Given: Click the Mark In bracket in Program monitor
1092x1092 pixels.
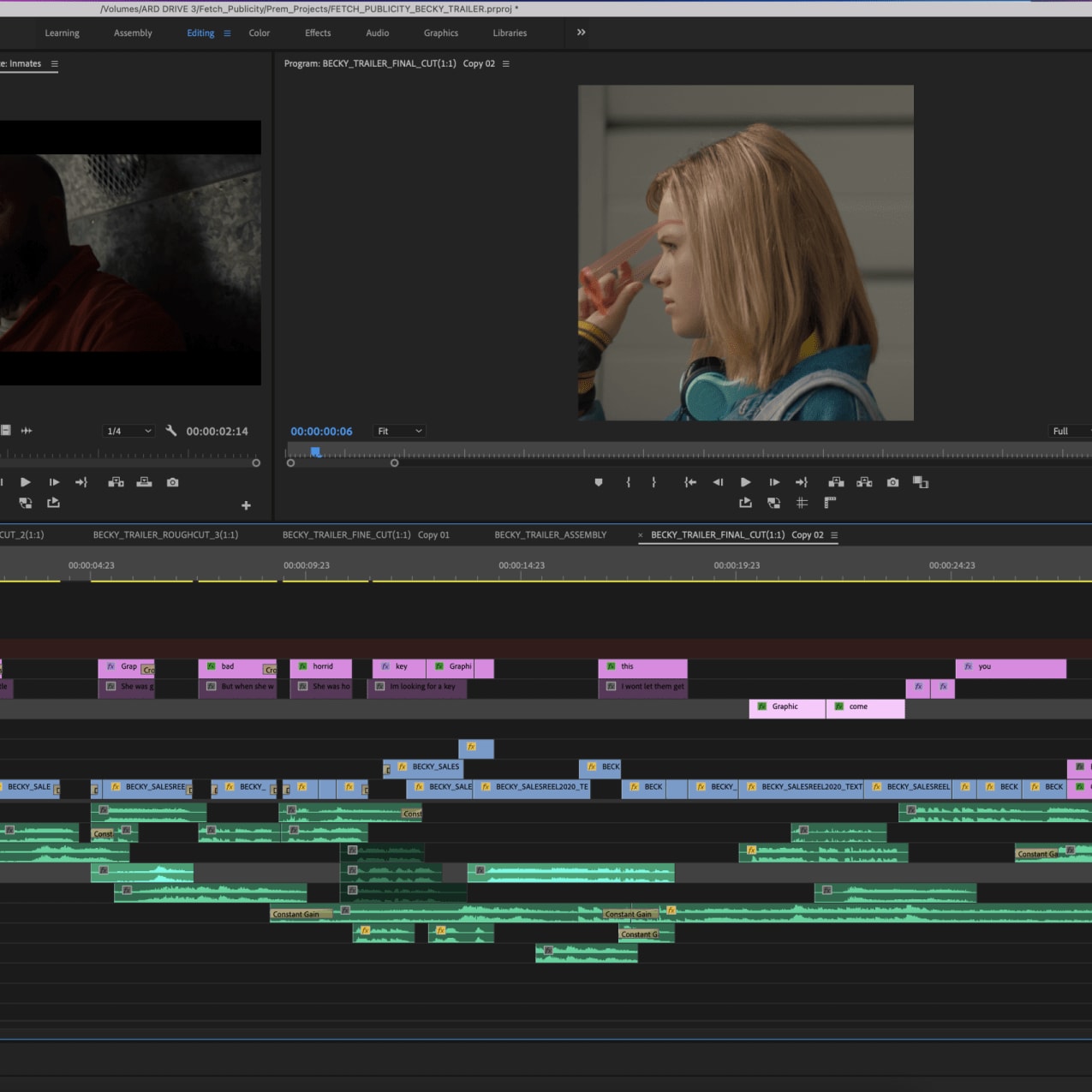Looking at the screenshot, I should [x=629, y=482].
